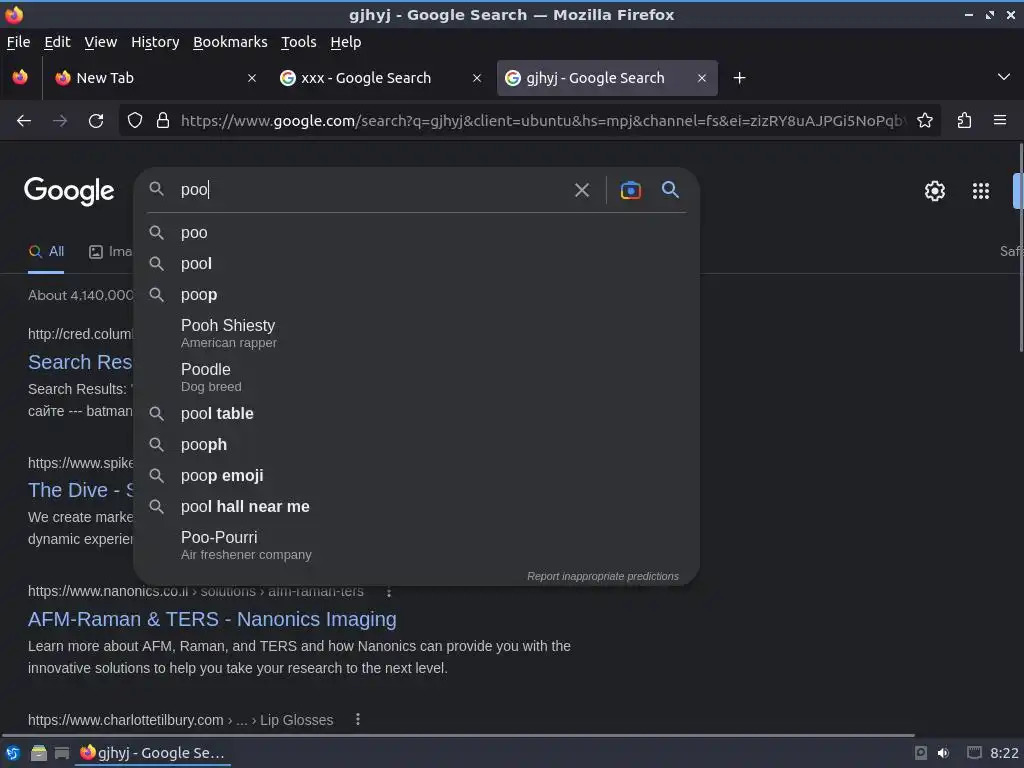Image resolution: width=1024 pixels, height=768 pixels.
Task: Open options for charlottetilbury result
Action: [x=358, y=720]
